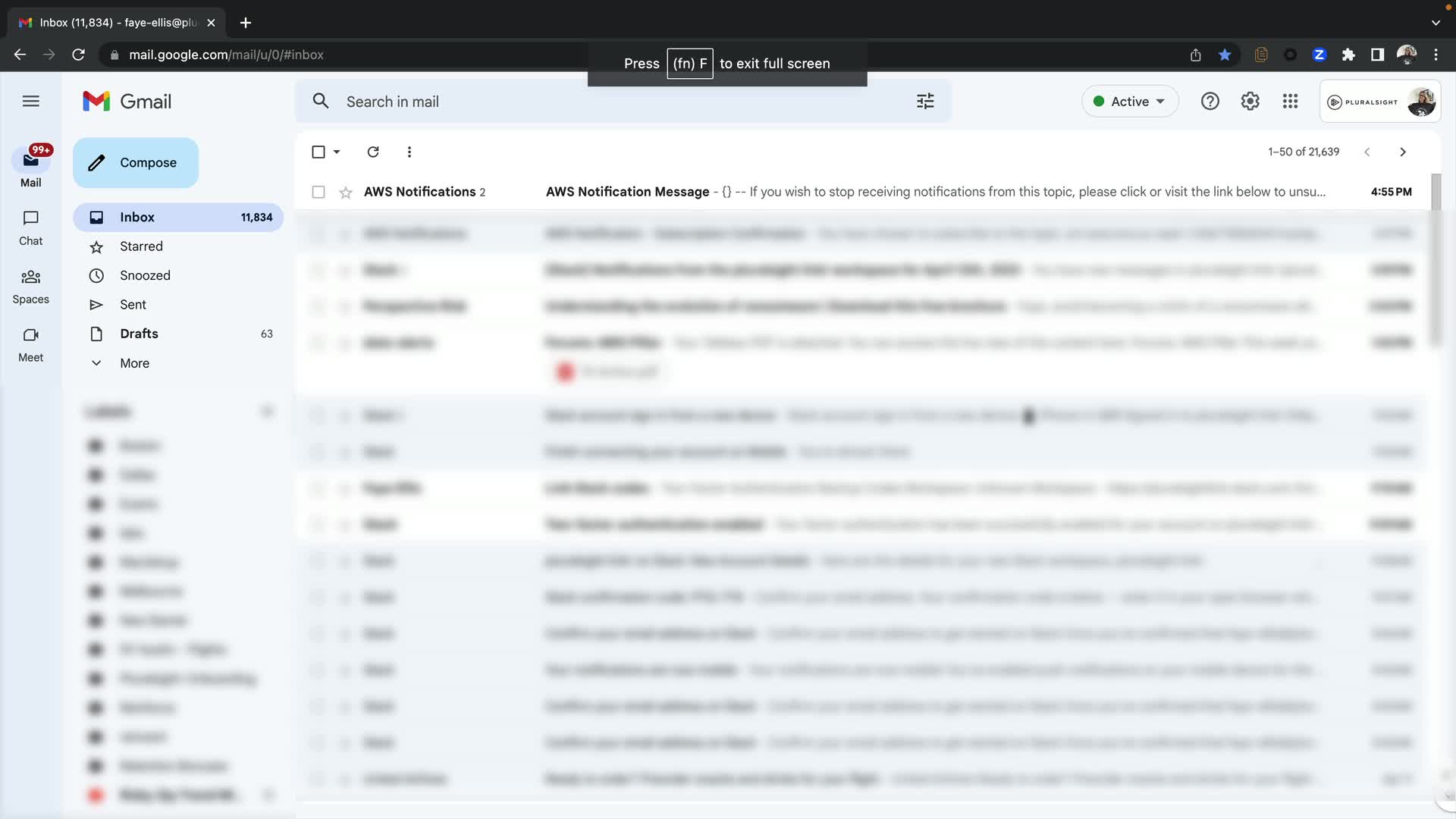The width and height of the screenshot is (1456, 819).
Task: Open the three-dot More options in toolbar
Action: [x=409, y=152]
